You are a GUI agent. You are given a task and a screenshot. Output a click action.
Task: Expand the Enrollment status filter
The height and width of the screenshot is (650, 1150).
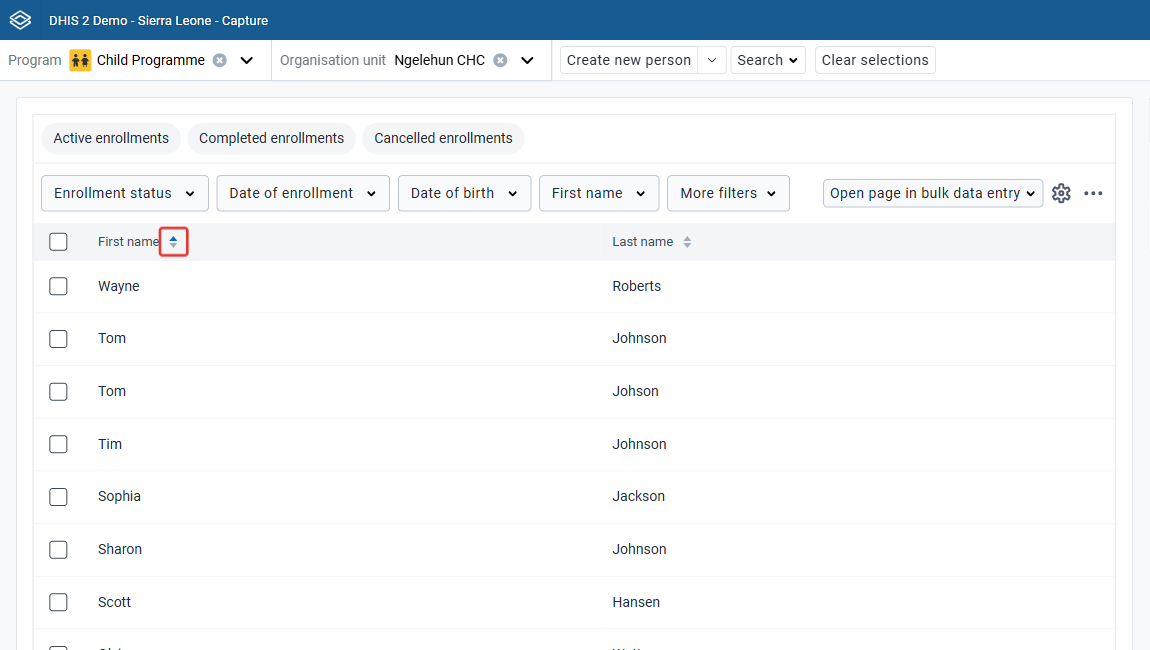(125, 193)
